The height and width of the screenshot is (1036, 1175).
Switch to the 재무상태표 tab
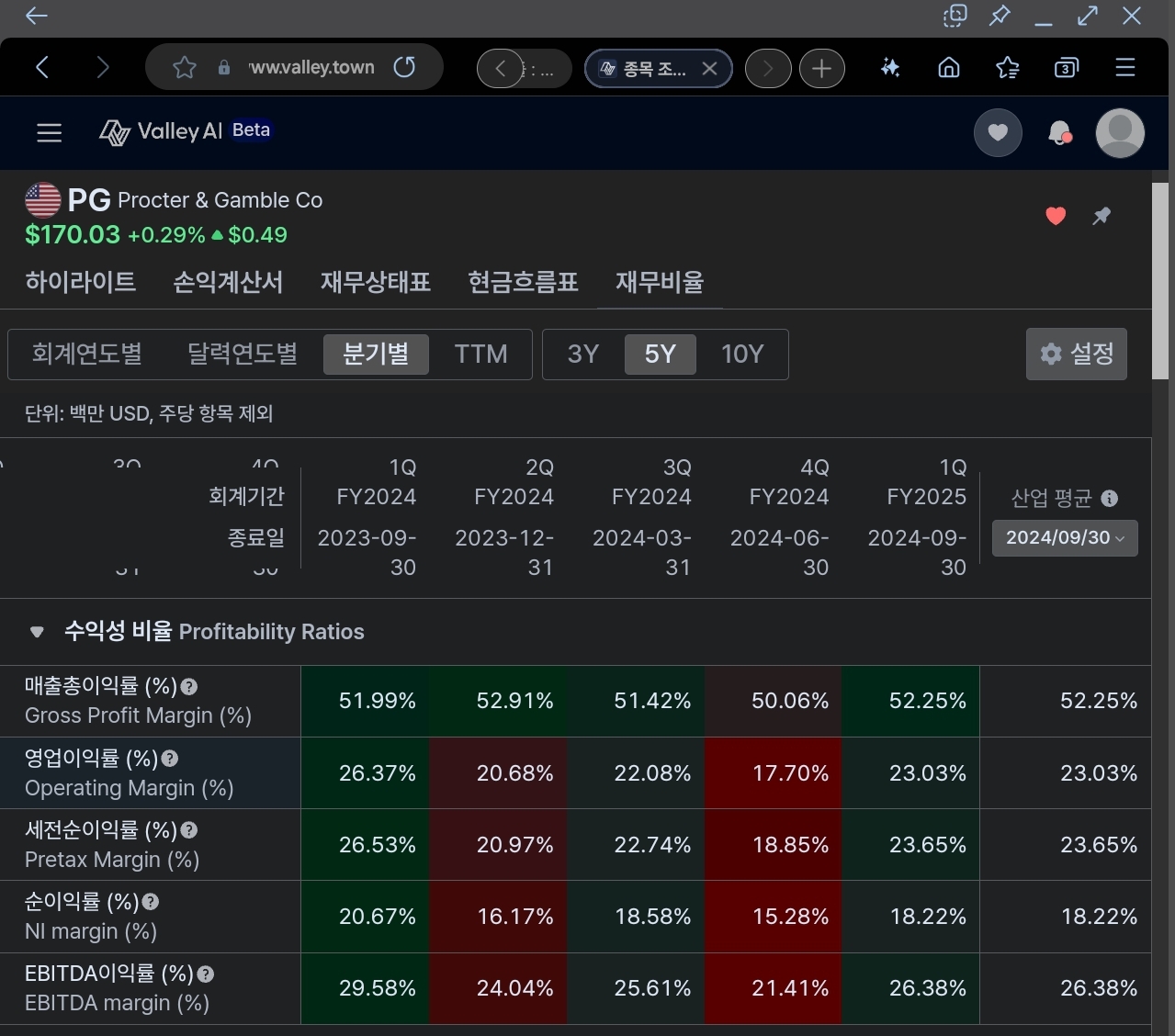point(375,282)
